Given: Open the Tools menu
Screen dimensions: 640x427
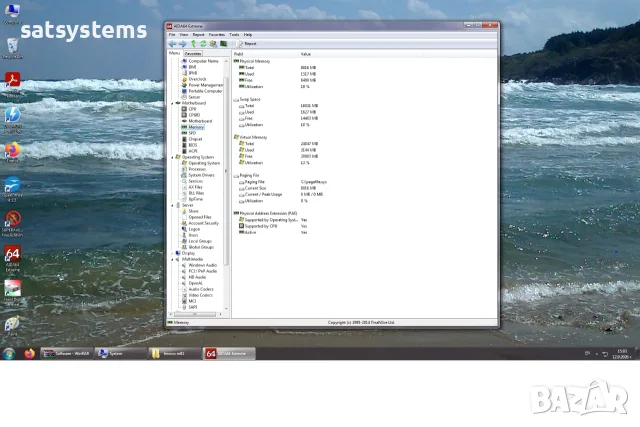Looking at the screenshot, I should pos(234,35).
